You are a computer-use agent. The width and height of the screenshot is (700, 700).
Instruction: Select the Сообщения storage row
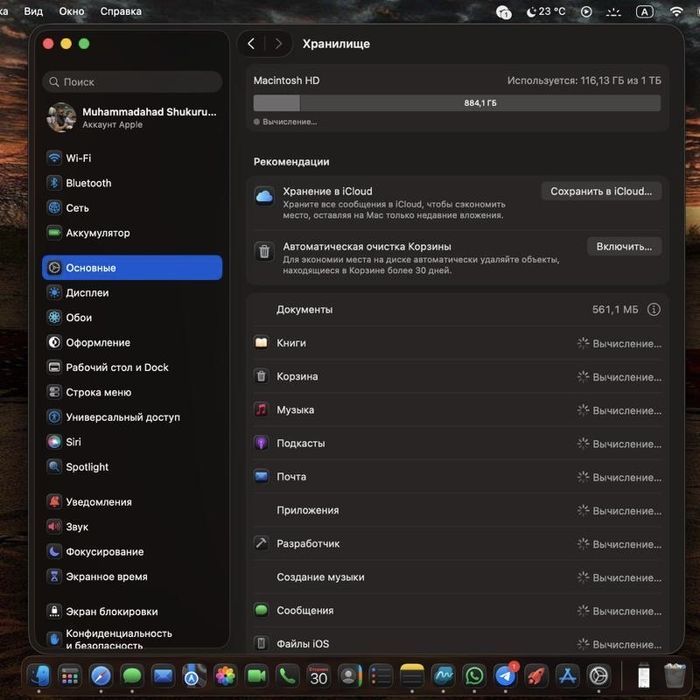458,611
